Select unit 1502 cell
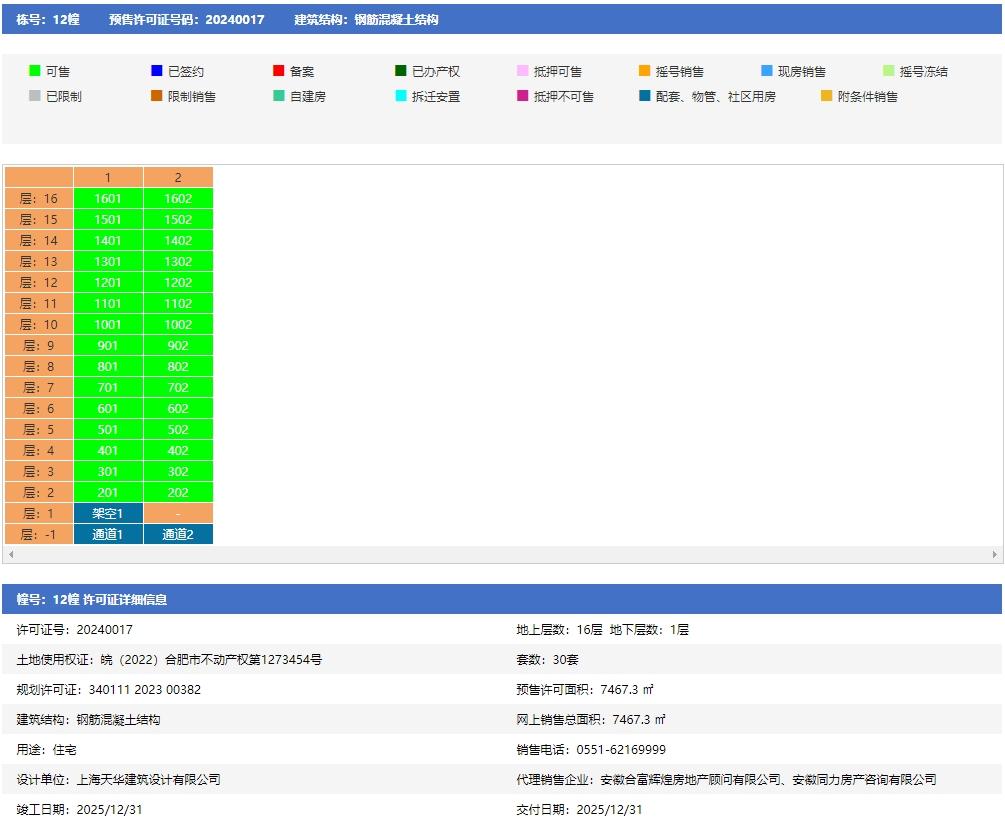 pyautogui.click(x=178, y=219)
